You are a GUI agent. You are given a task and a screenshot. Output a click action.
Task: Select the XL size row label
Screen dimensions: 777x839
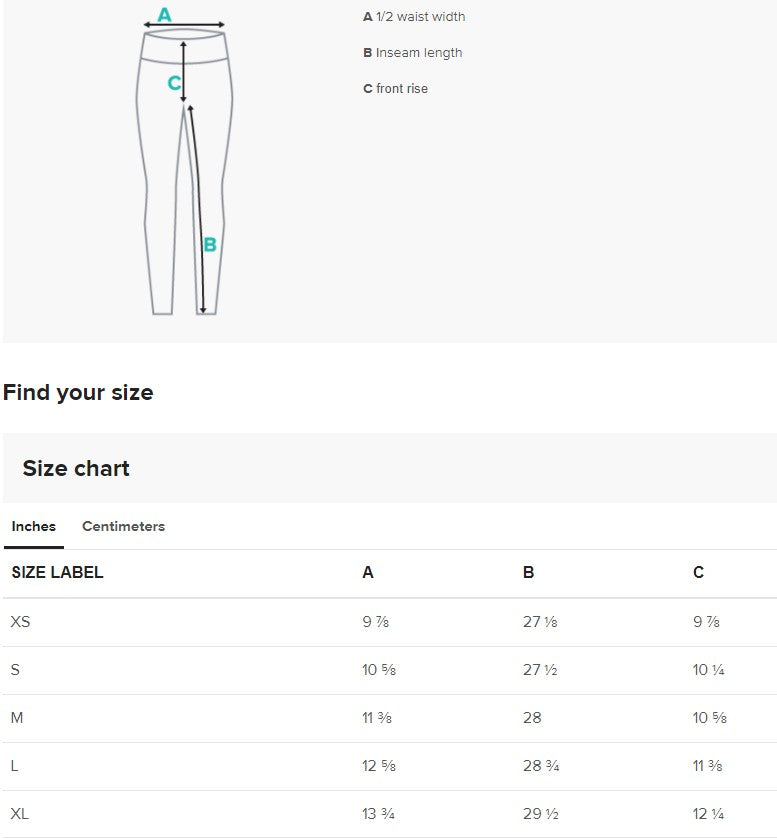click(20, 814)
